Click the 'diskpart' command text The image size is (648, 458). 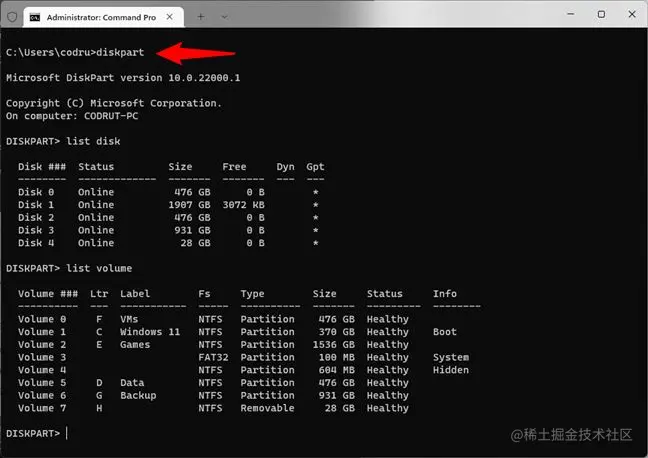point(120,52)
